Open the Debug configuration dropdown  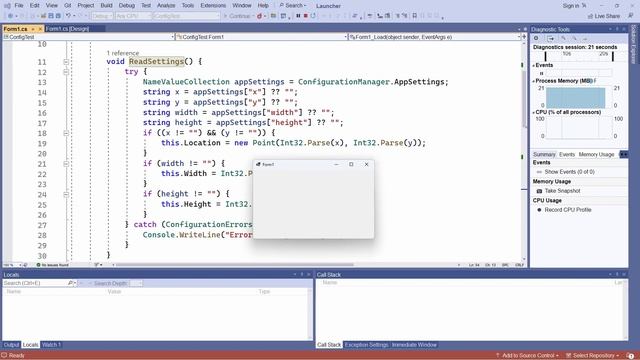pyautogui.click(x=102, y=16)
